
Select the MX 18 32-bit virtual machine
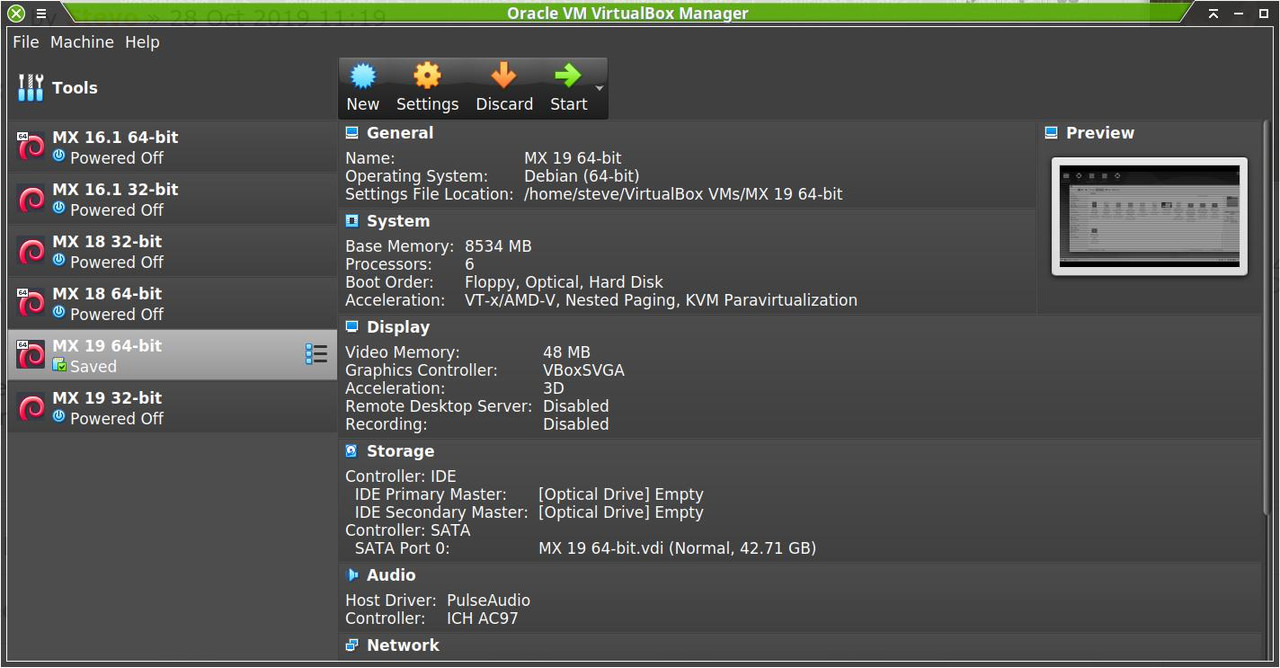pos(172,251)
